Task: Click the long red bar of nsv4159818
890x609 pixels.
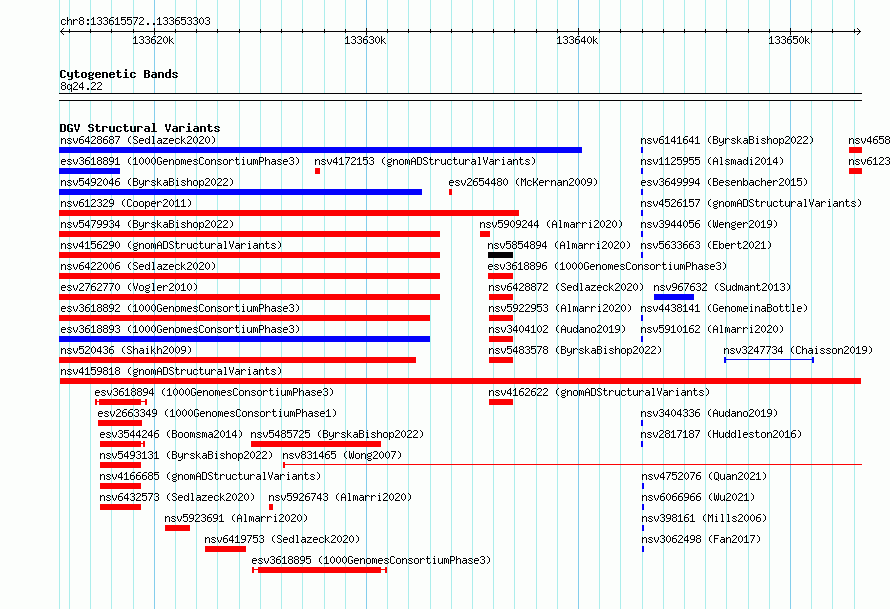Action: click(x=460, y=381)
